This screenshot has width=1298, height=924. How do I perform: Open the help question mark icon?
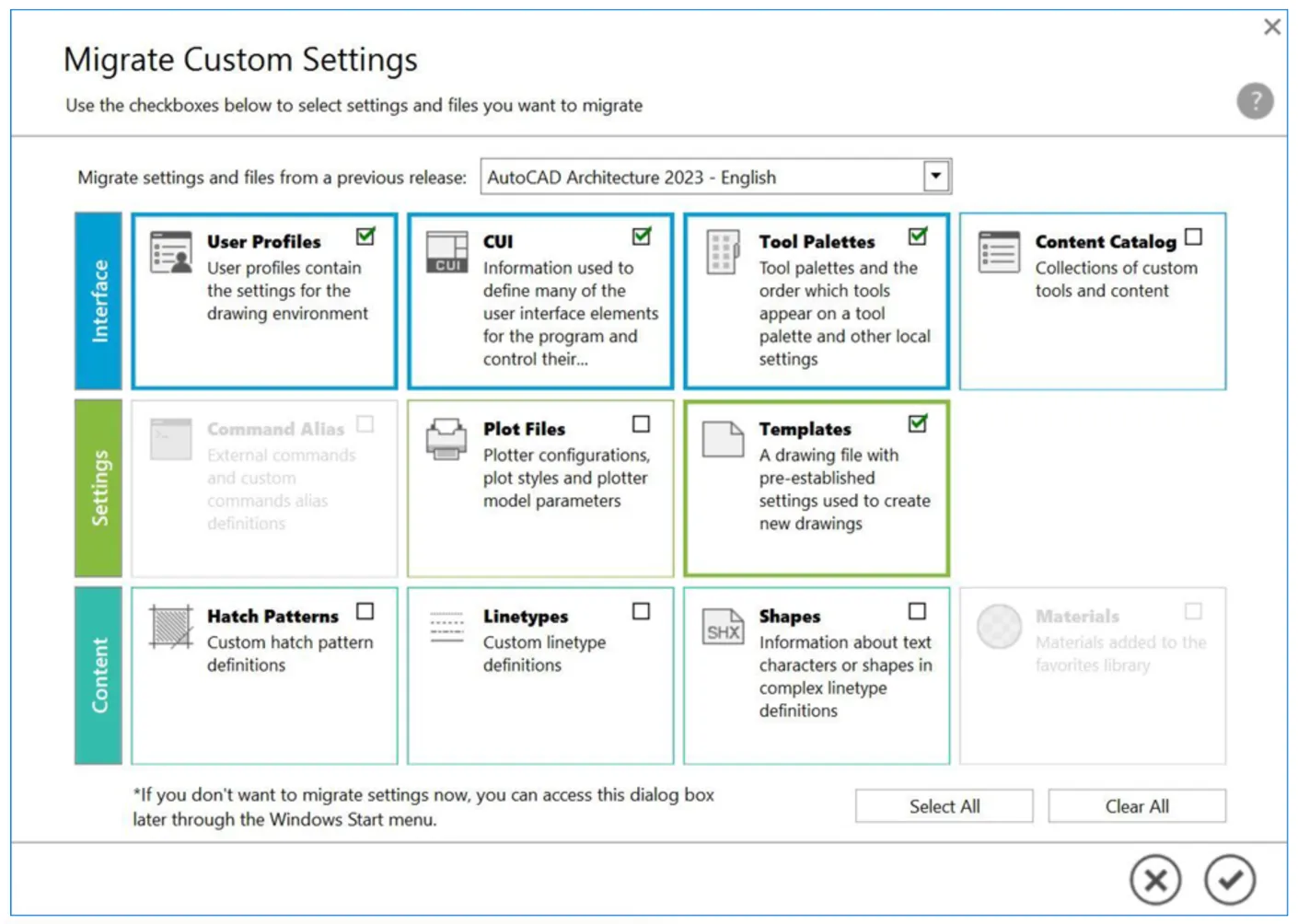pos(1255,101)
